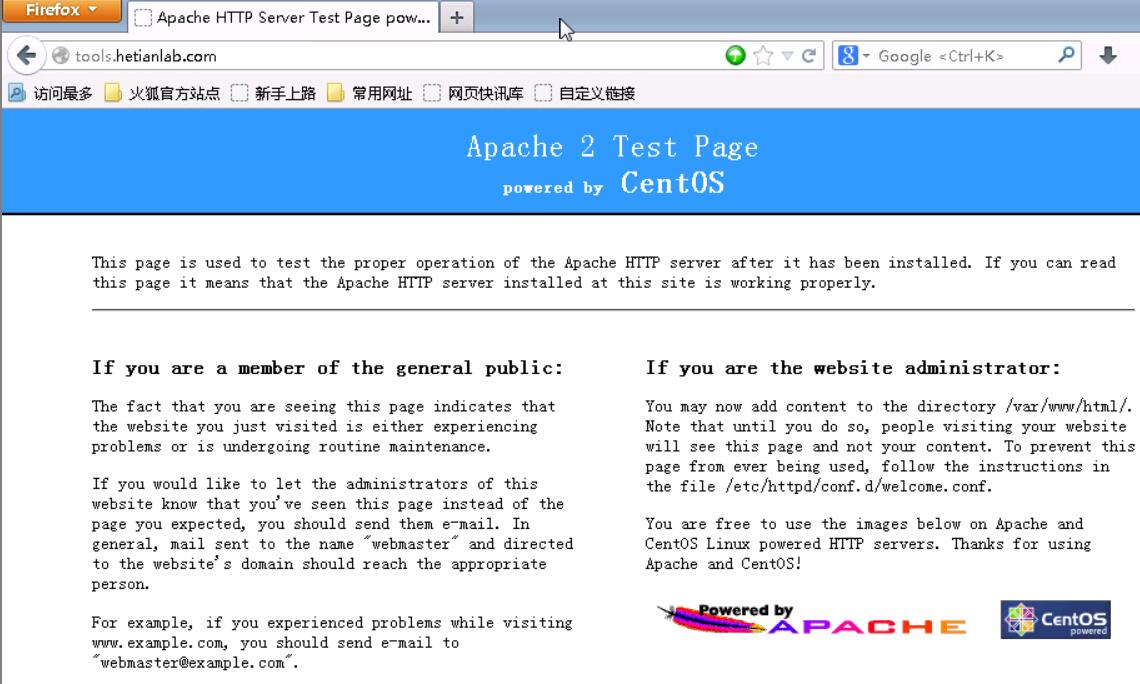Screen dimensions: 1140x684
Task: Click the site identity globe icon
Action: point(61,56)
